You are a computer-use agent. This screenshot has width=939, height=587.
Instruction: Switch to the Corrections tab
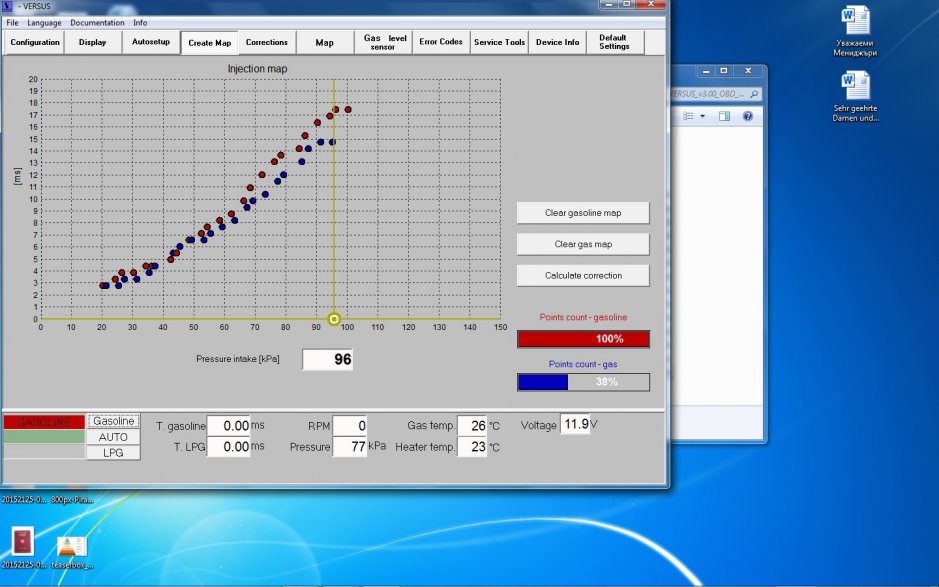click(267, 42)
